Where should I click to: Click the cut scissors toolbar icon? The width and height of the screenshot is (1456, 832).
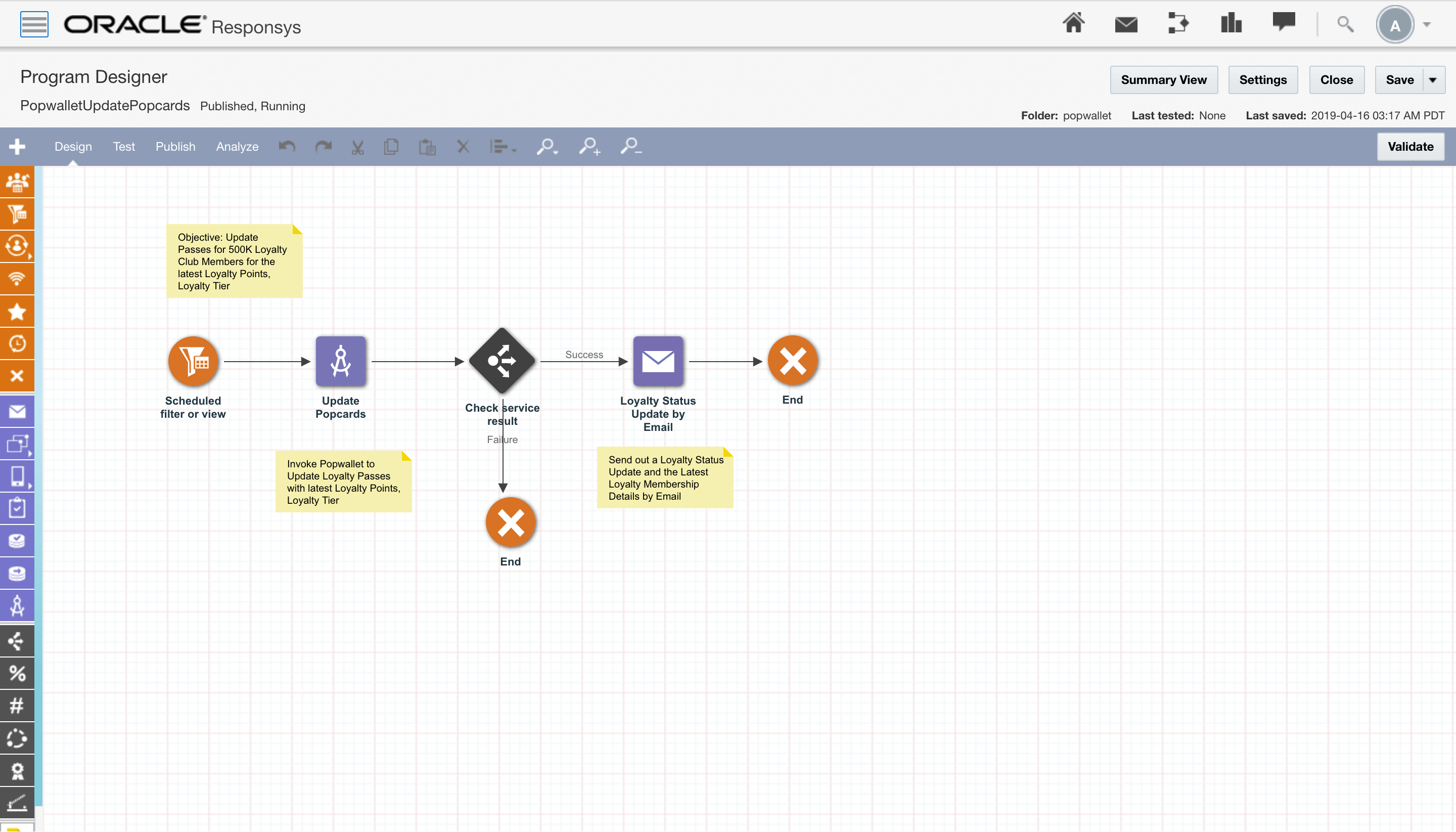coord(357,147)
